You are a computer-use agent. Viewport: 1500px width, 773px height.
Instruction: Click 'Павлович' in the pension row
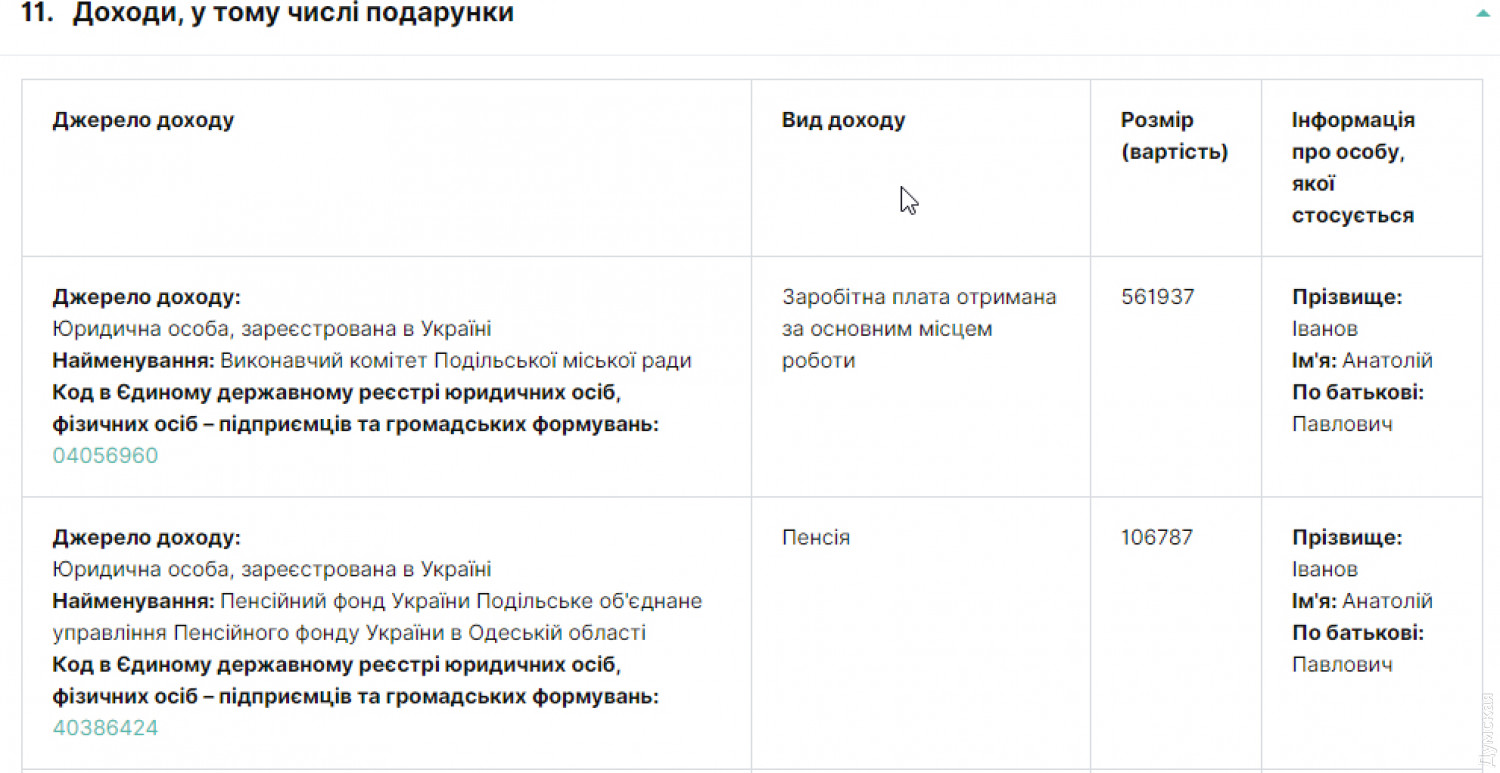pos(1342,665)
